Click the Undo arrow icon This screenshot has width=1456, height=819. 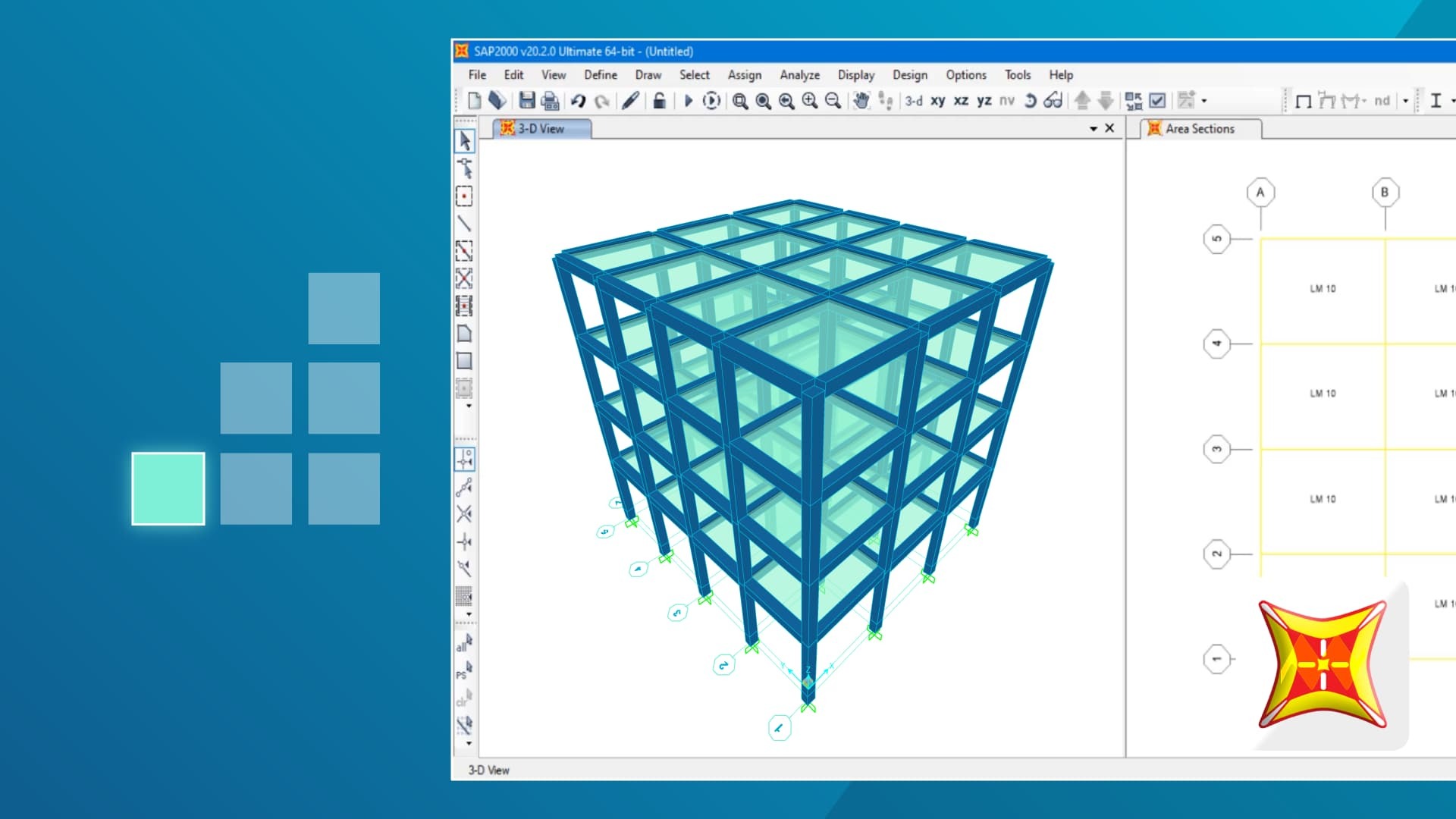point(579,101)
